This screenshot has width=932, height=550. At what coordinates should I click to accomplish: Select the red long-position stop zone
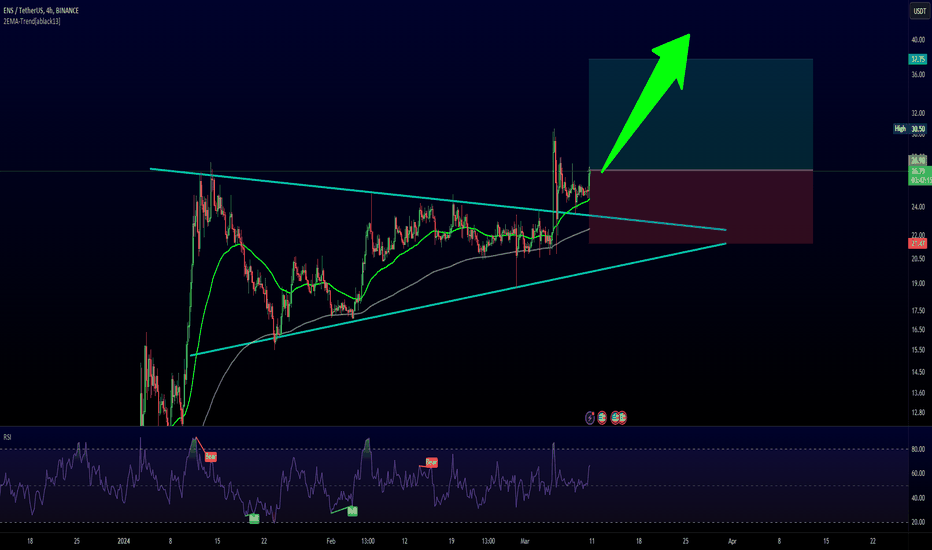point(701,207)
